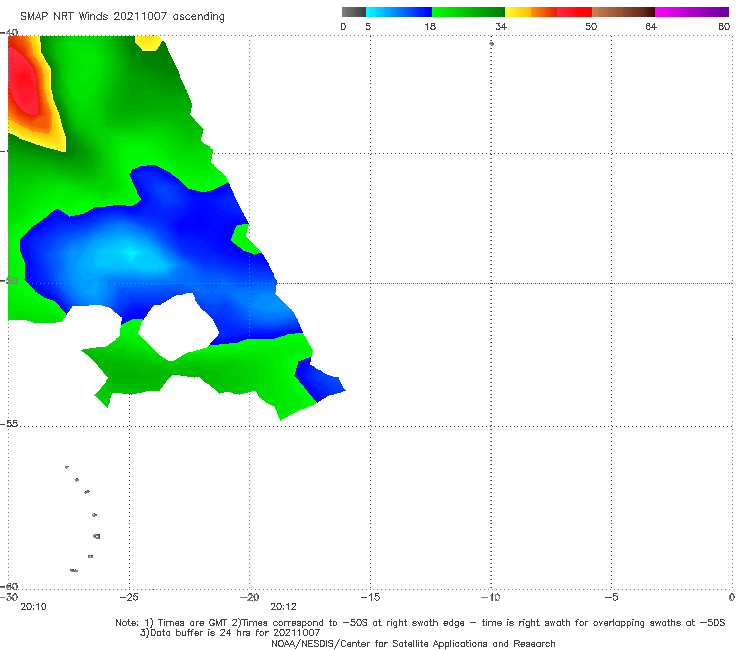Image resolution: width=740 pixels, height=650 pixels.
Task: Click the yellow-orange color bar segment
Action: click(x=531, y=12)
